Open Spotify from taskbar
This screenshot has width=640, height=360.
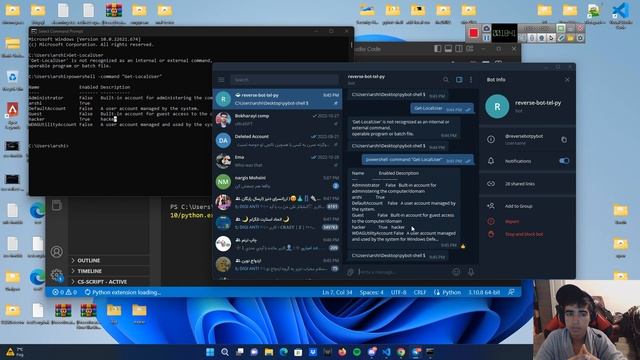coord(357,352)
